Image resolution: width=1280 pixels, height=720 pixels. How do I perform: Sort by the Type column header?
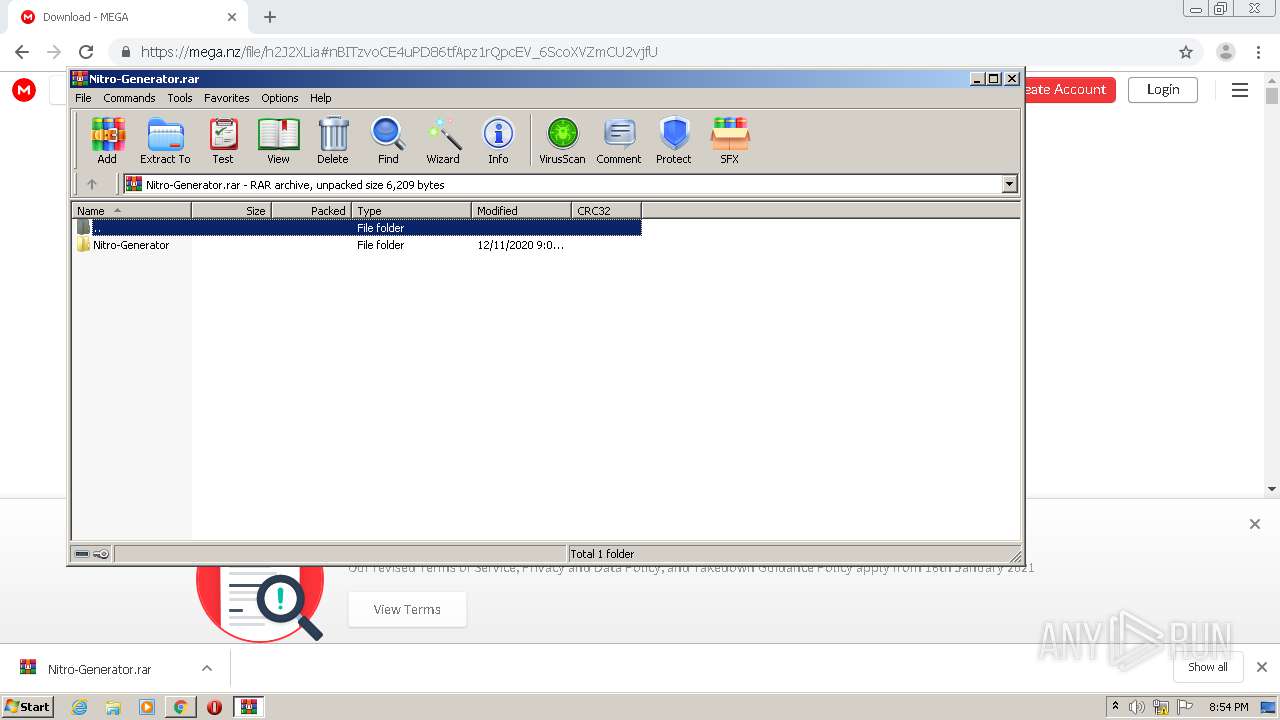pos(411,210)
